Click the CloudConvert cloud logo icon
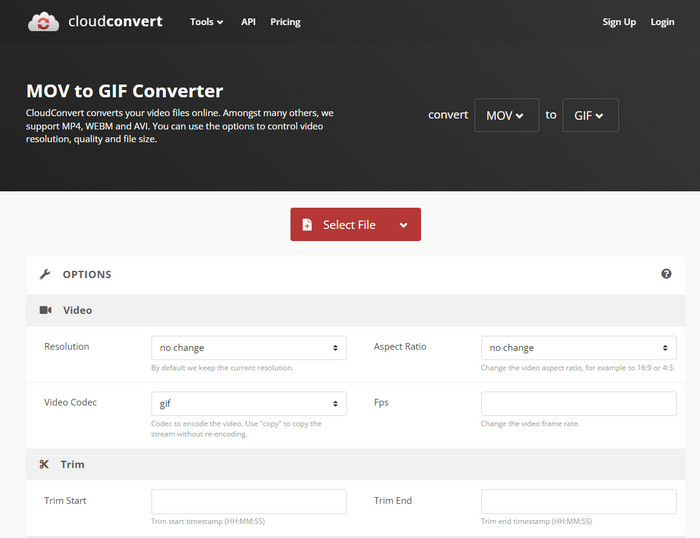 [x=43, y=21]
